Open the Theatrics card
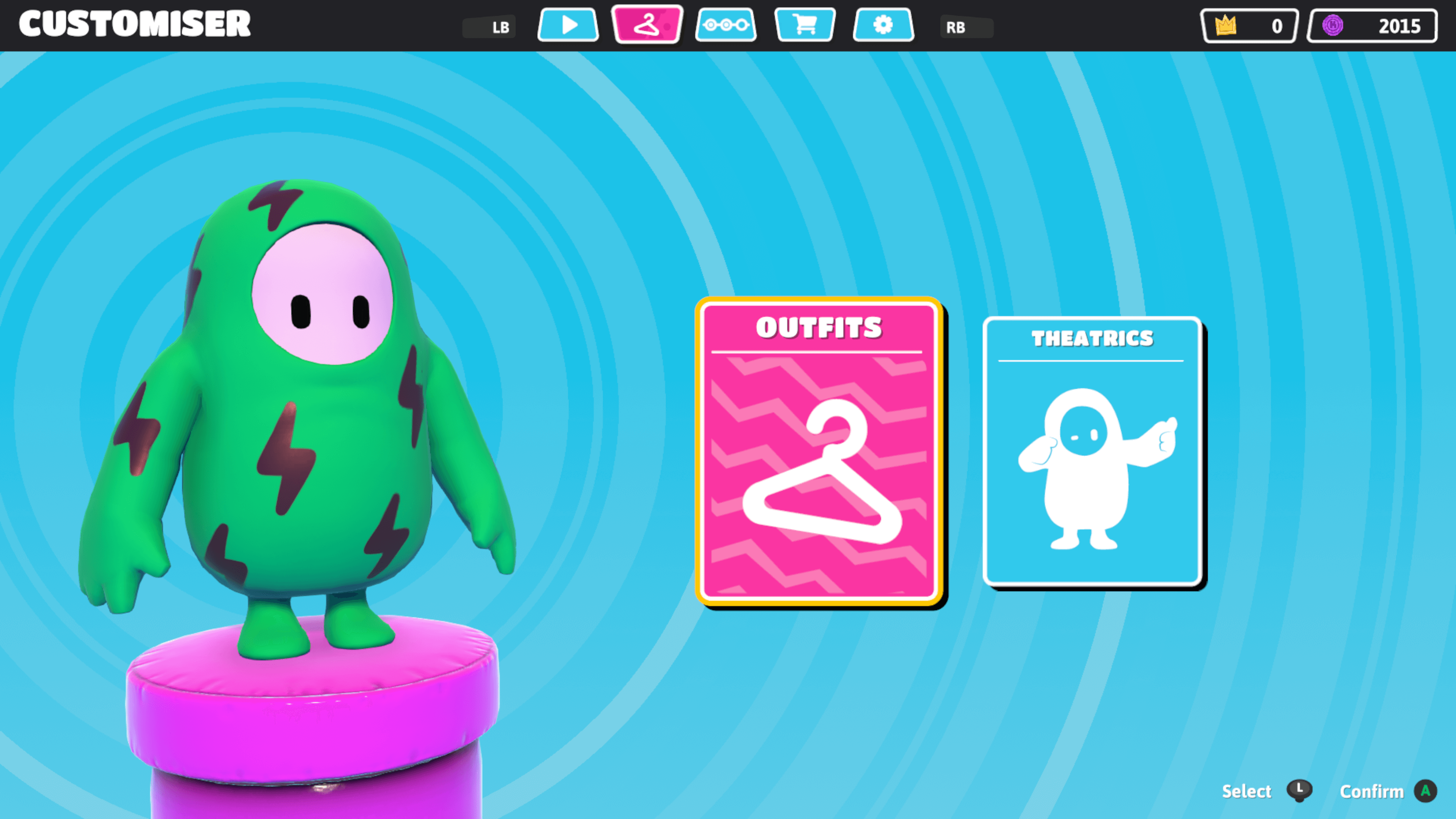This screenshot has width=1456, height=819. (1092, 452)
